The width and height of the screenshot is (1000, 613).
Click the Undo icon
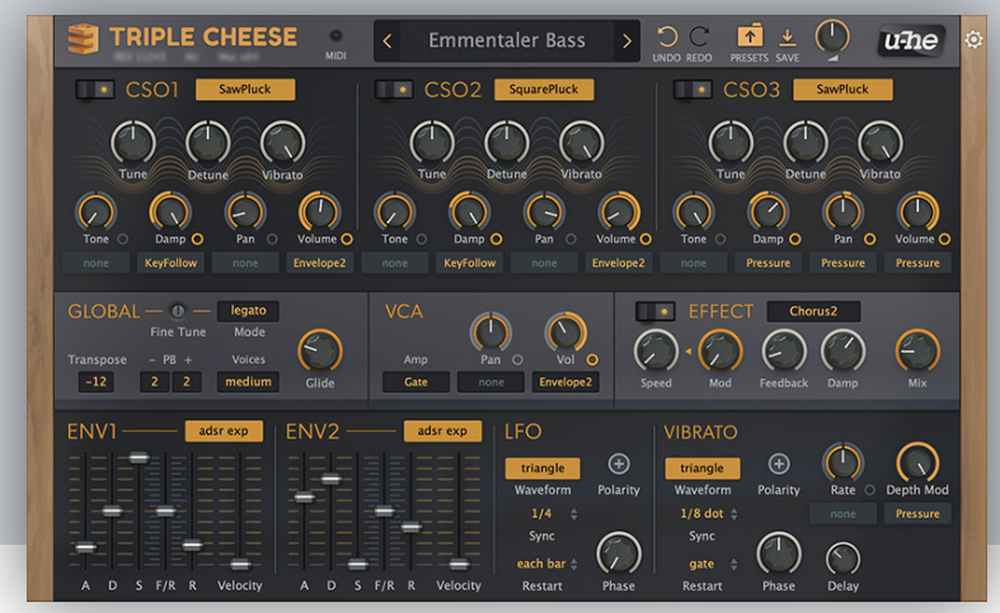(x=666, y=37)
